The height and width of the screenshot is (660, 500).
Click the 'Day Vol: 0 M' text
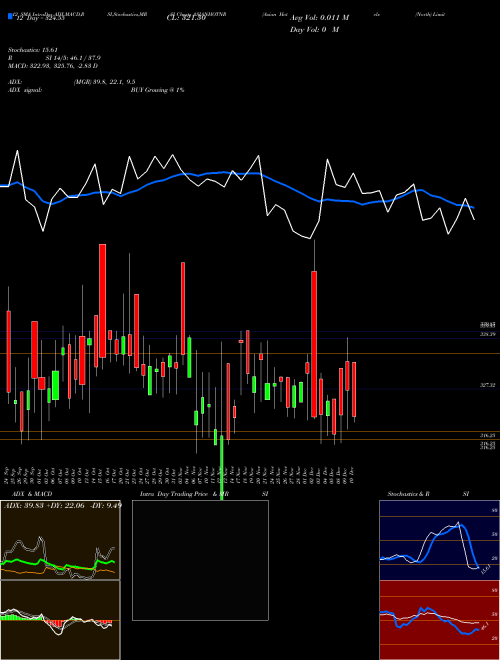coord(314,30)
